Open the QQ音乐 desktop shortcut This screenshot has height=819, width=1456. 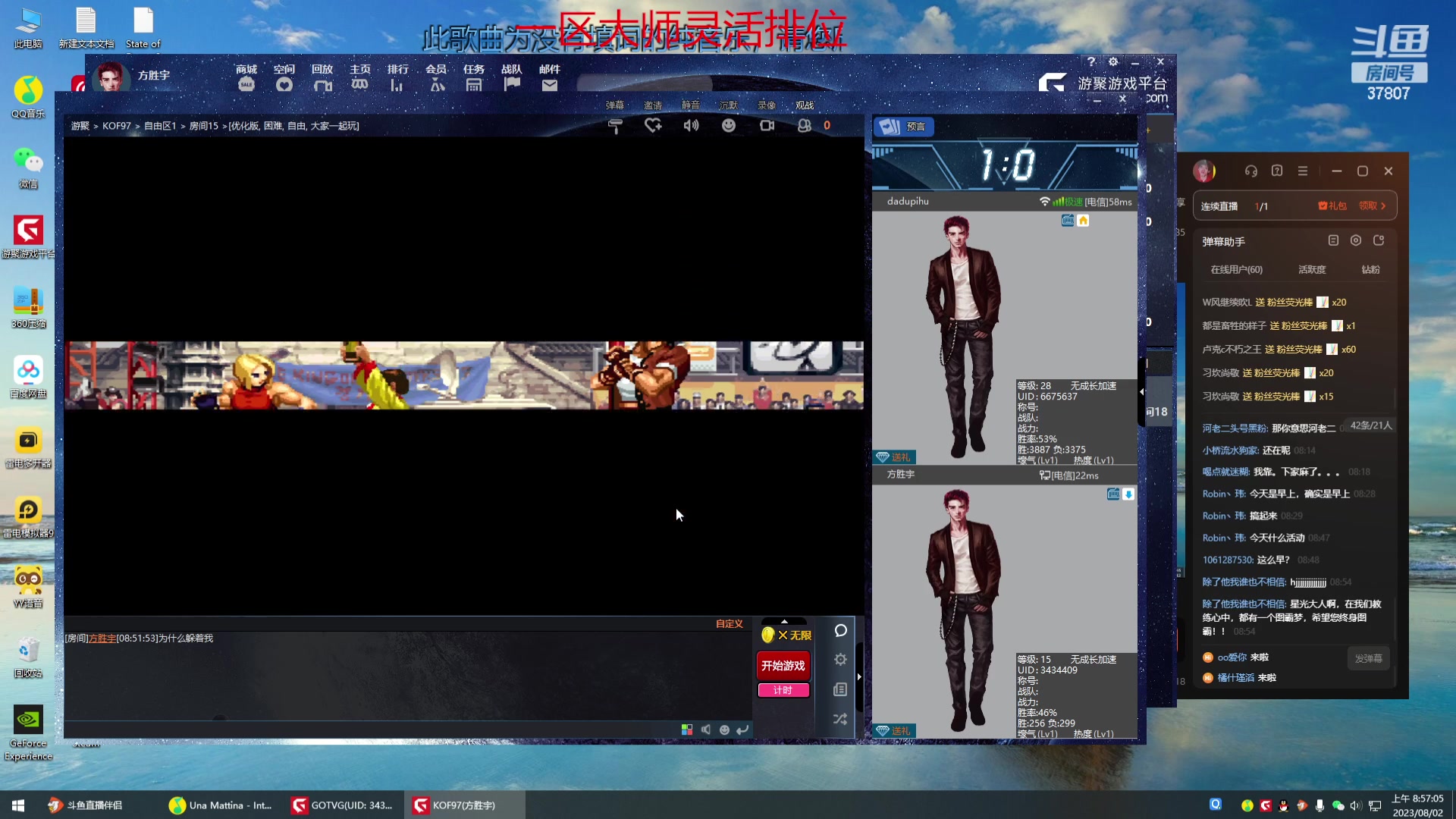28,97
